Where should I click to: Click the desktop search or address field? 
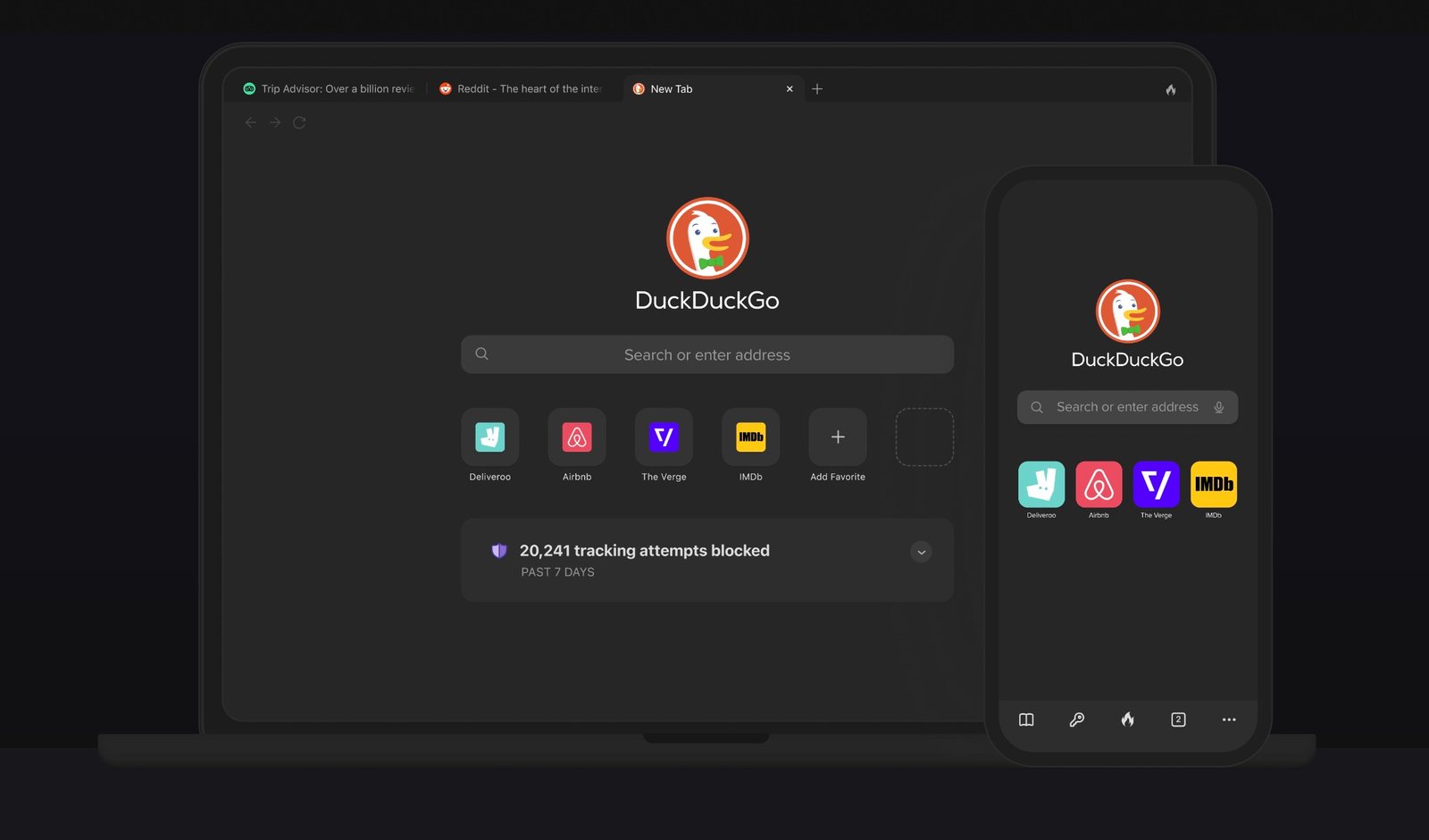pos(706,354)
